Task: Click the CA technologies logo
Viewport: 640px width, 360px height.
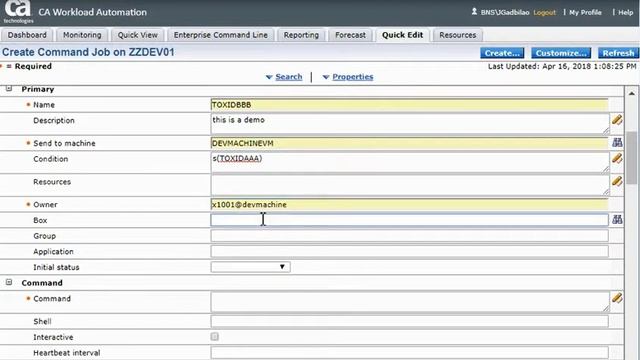Action: coord(18,12)
